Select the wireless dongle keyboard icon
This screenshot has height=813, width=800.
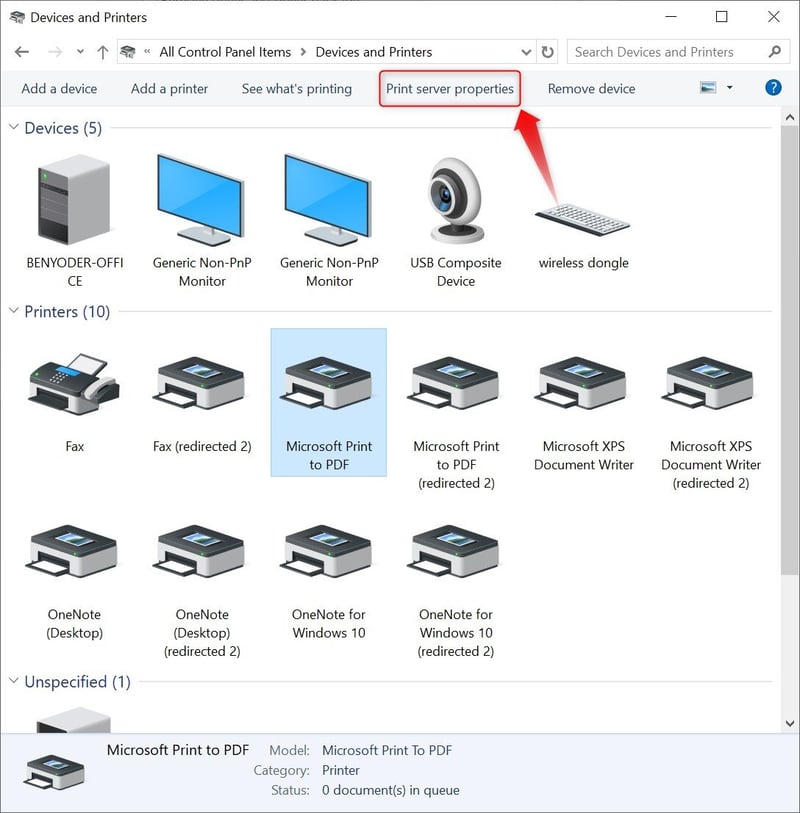pos(583,219)
